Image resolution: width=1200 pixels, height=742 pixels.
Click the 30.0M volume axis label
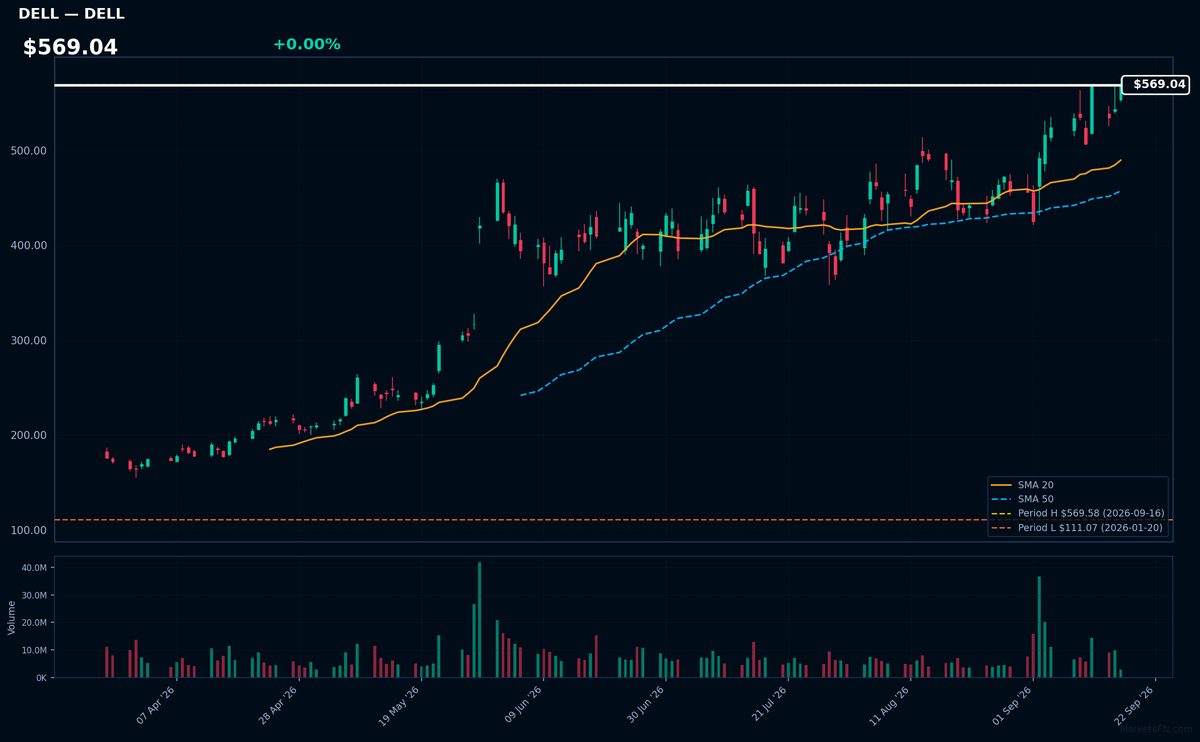[x=35, y=595]
